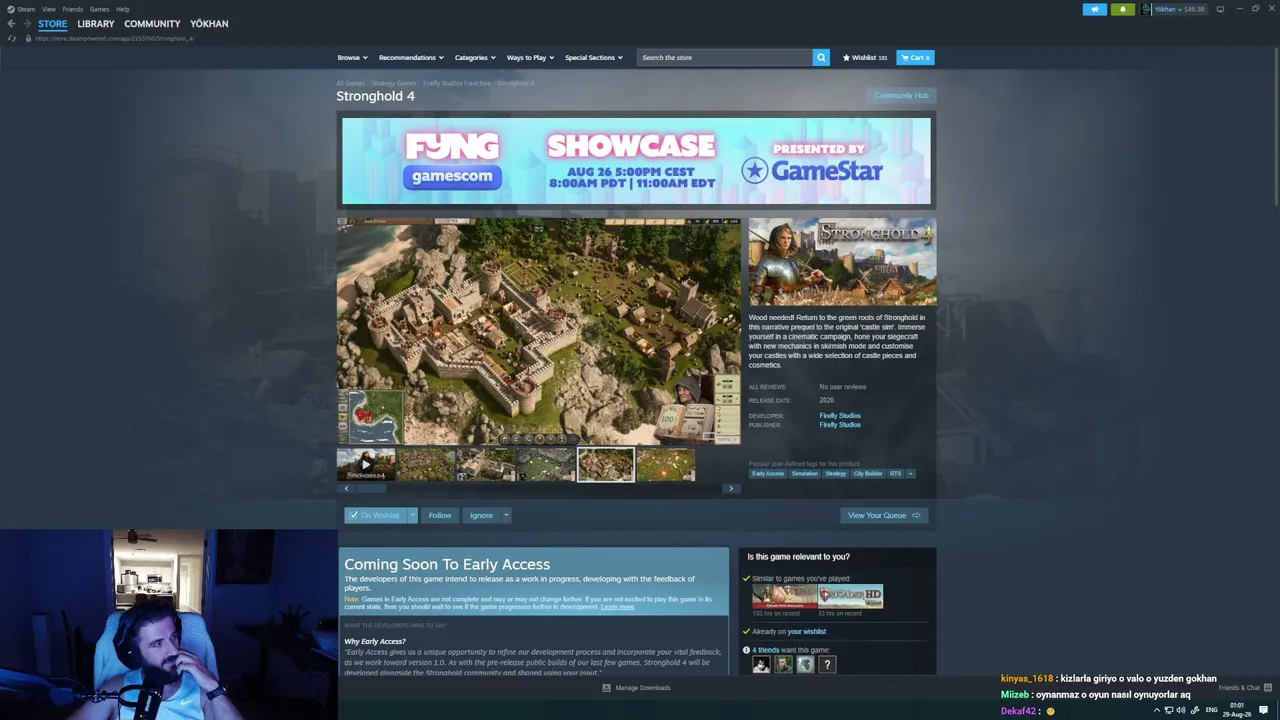Open the Friends & Chat panel
1280x720 pixels.
(x=1245, y=688)
